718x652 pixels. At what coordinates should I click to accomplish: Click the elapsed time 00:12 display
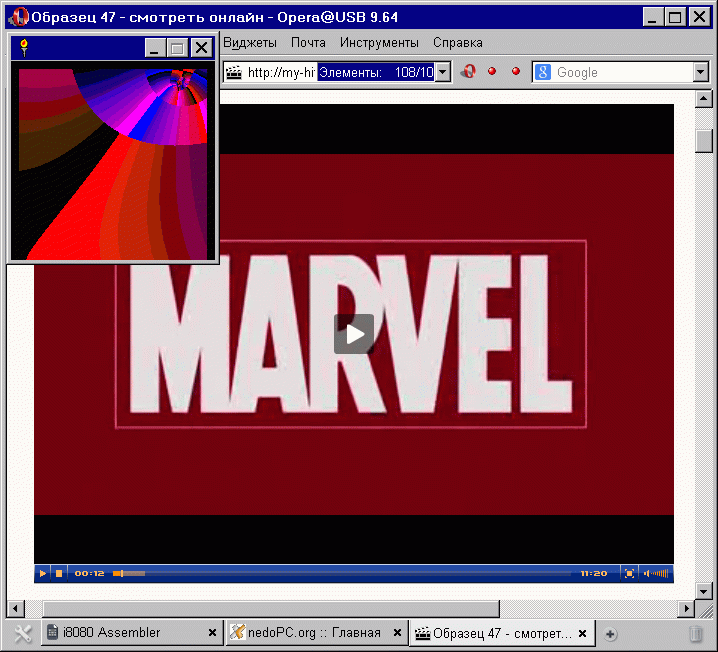[89, 573]
